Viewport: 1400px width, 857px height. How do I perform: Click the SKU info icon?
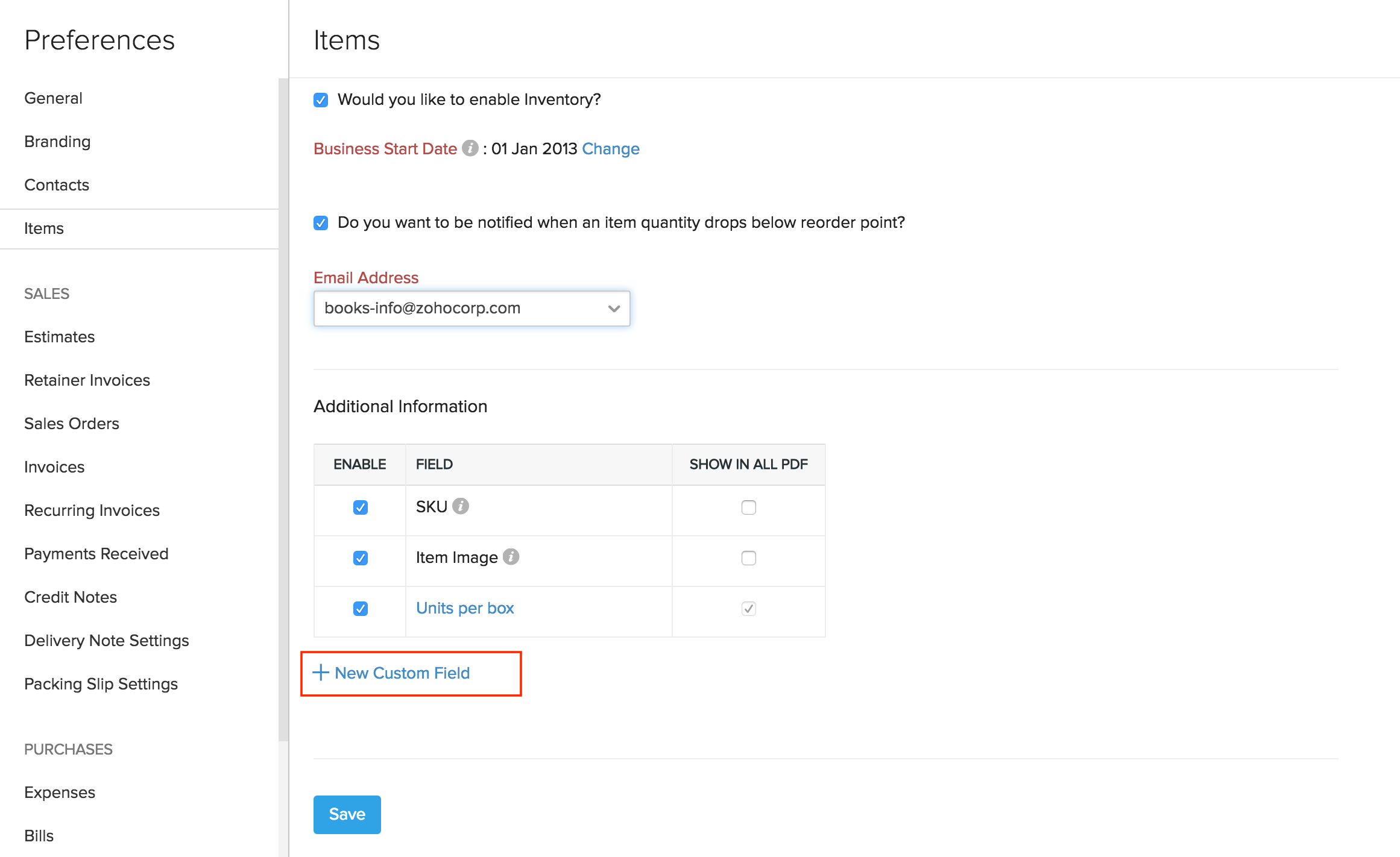pyautogui.click(x=461, y=506)
